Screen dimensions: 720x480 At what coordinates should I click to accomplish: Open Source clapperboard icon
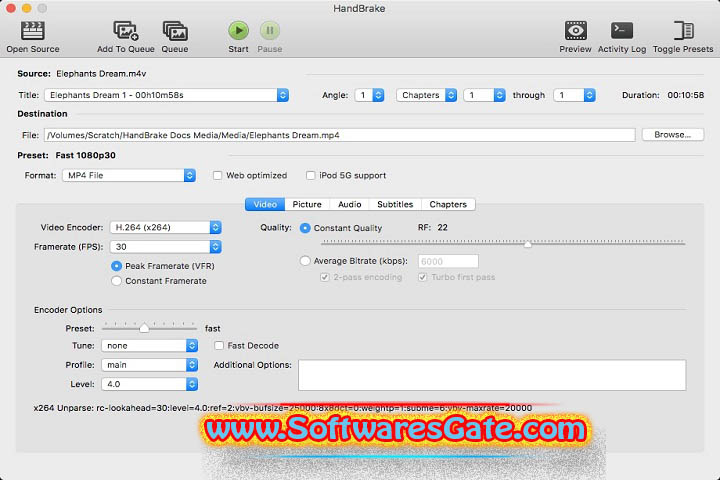coord(33,31)
